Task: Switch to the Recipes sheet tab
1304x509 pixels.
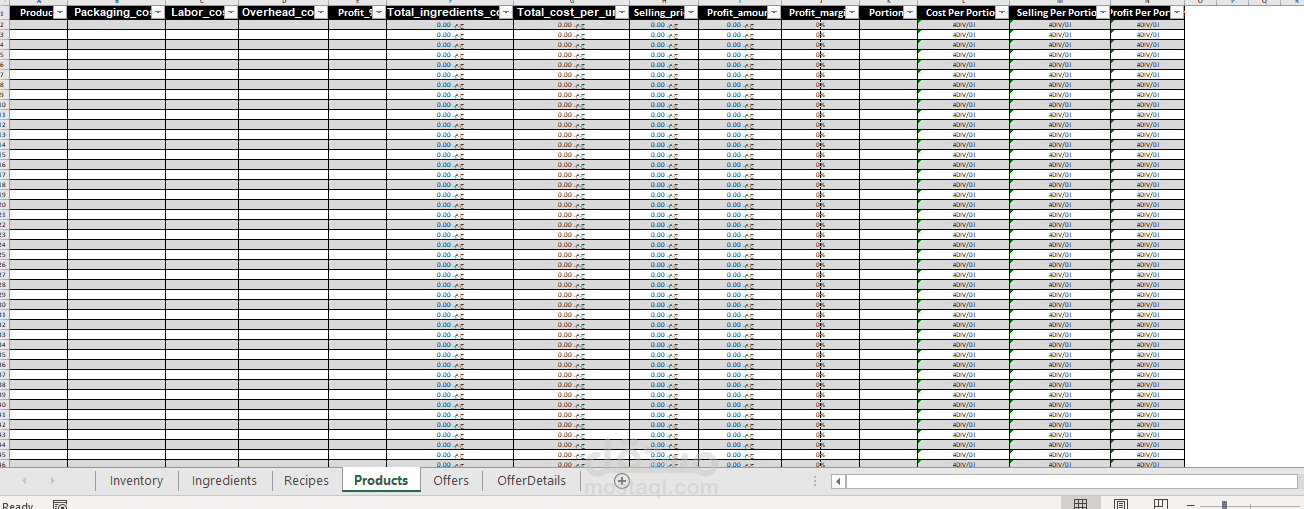Action: tap(306, 481)
